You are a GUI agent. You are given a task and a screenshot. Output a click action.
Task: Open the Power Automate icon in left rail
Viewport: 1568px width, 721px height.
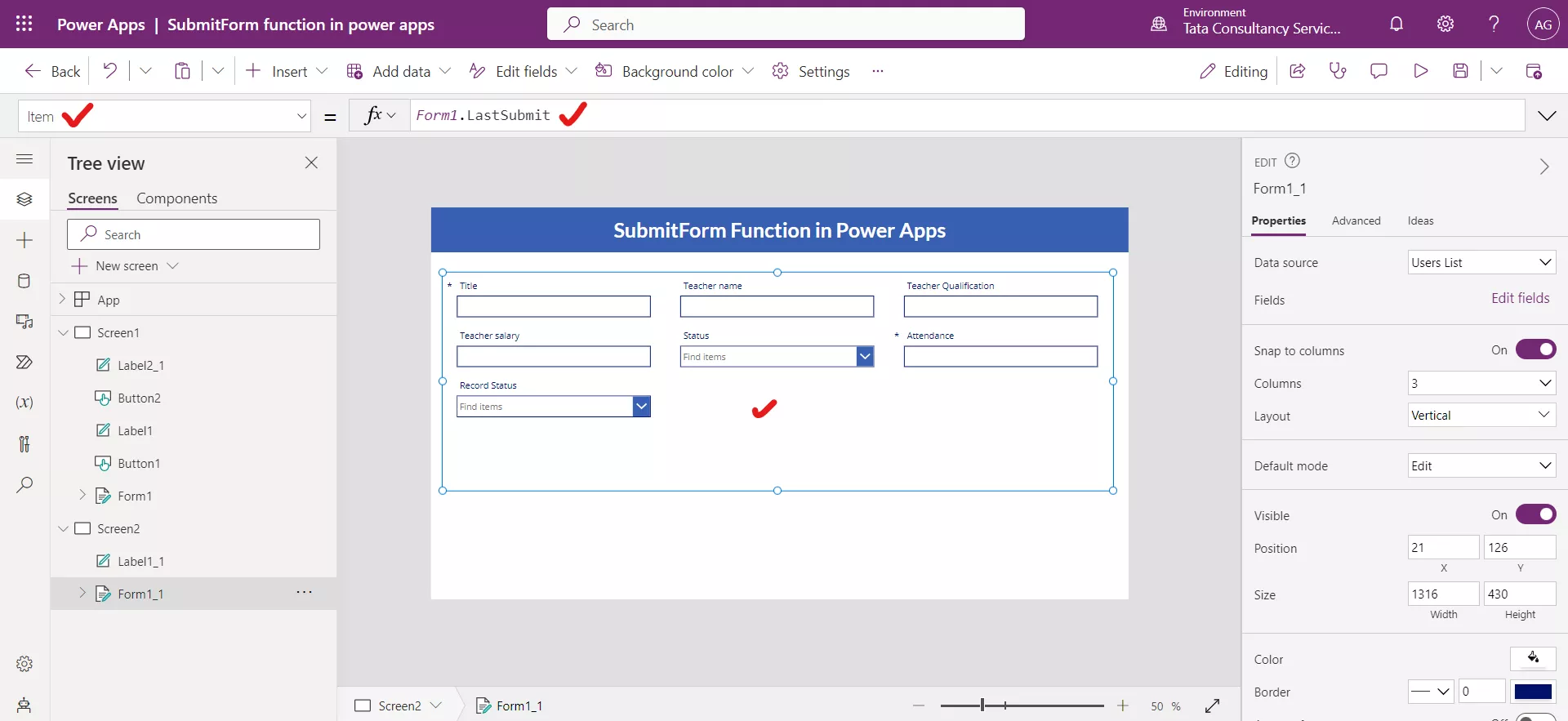pos(24,362)
